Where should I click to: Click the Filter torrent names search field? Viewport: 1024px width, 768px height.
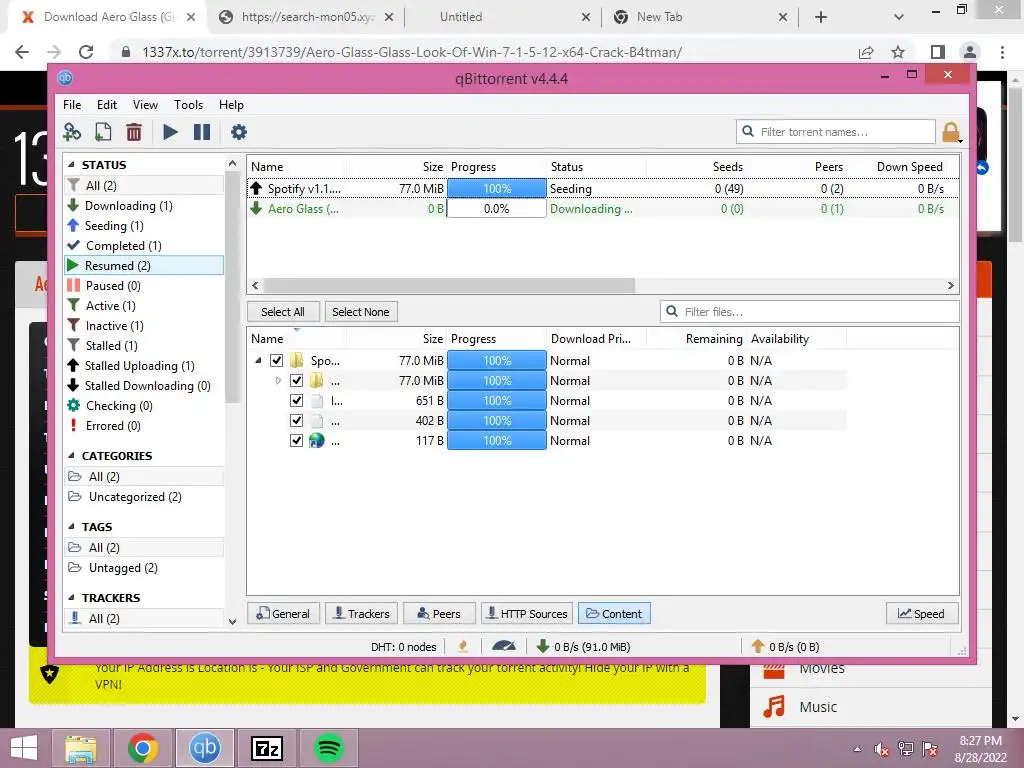(836, 132)
